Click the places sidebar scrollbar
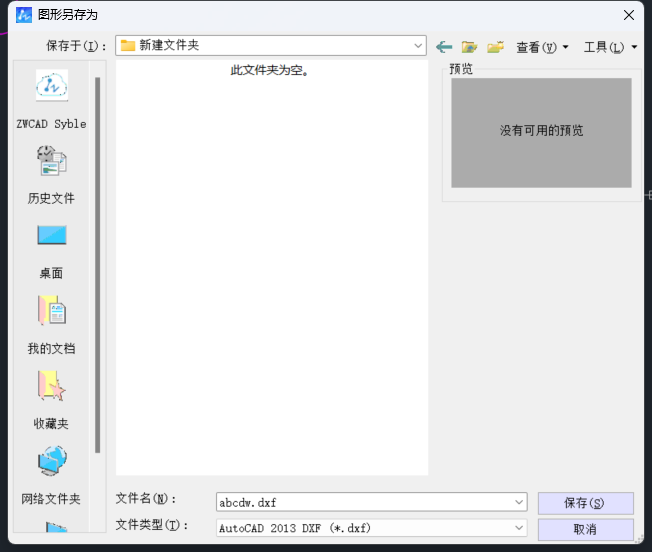 [x=98, y=265]
